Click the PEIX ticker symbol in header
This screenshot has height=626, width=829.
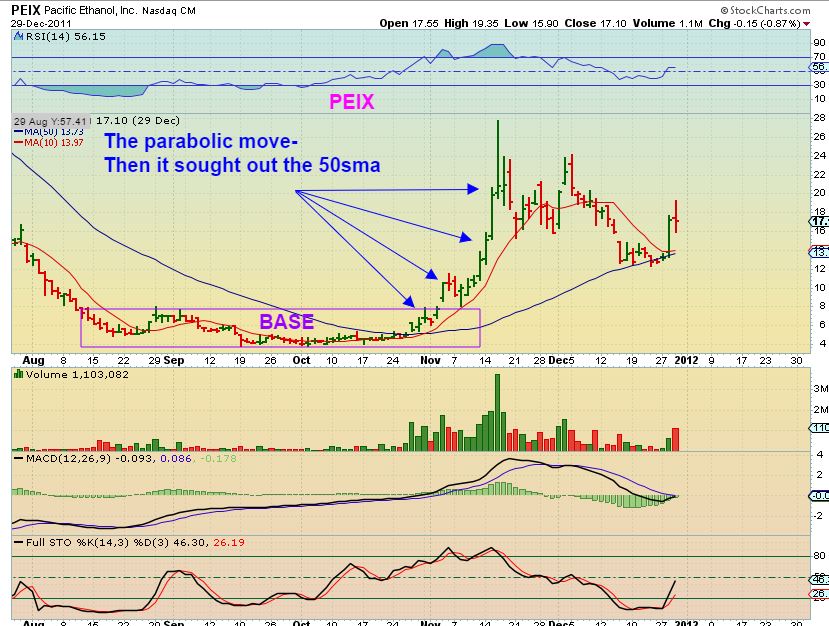tap(26, 10)
